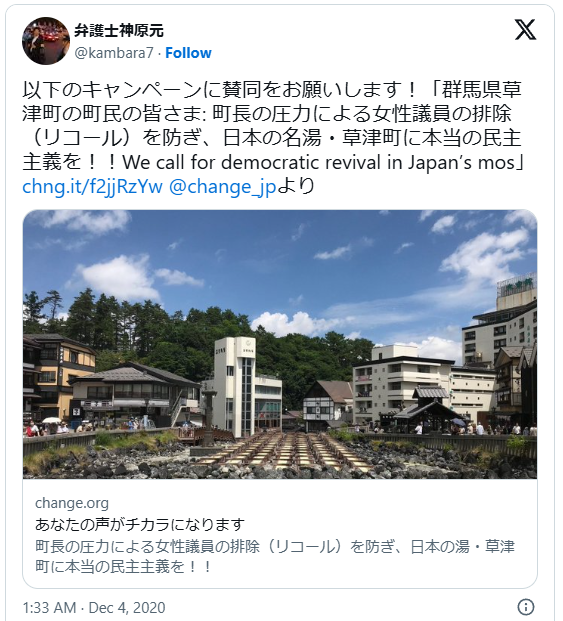This screenshot has height=621, width=563.
Task: Click the wooden hot spring channels in the photo
Action: pos(285,450)
